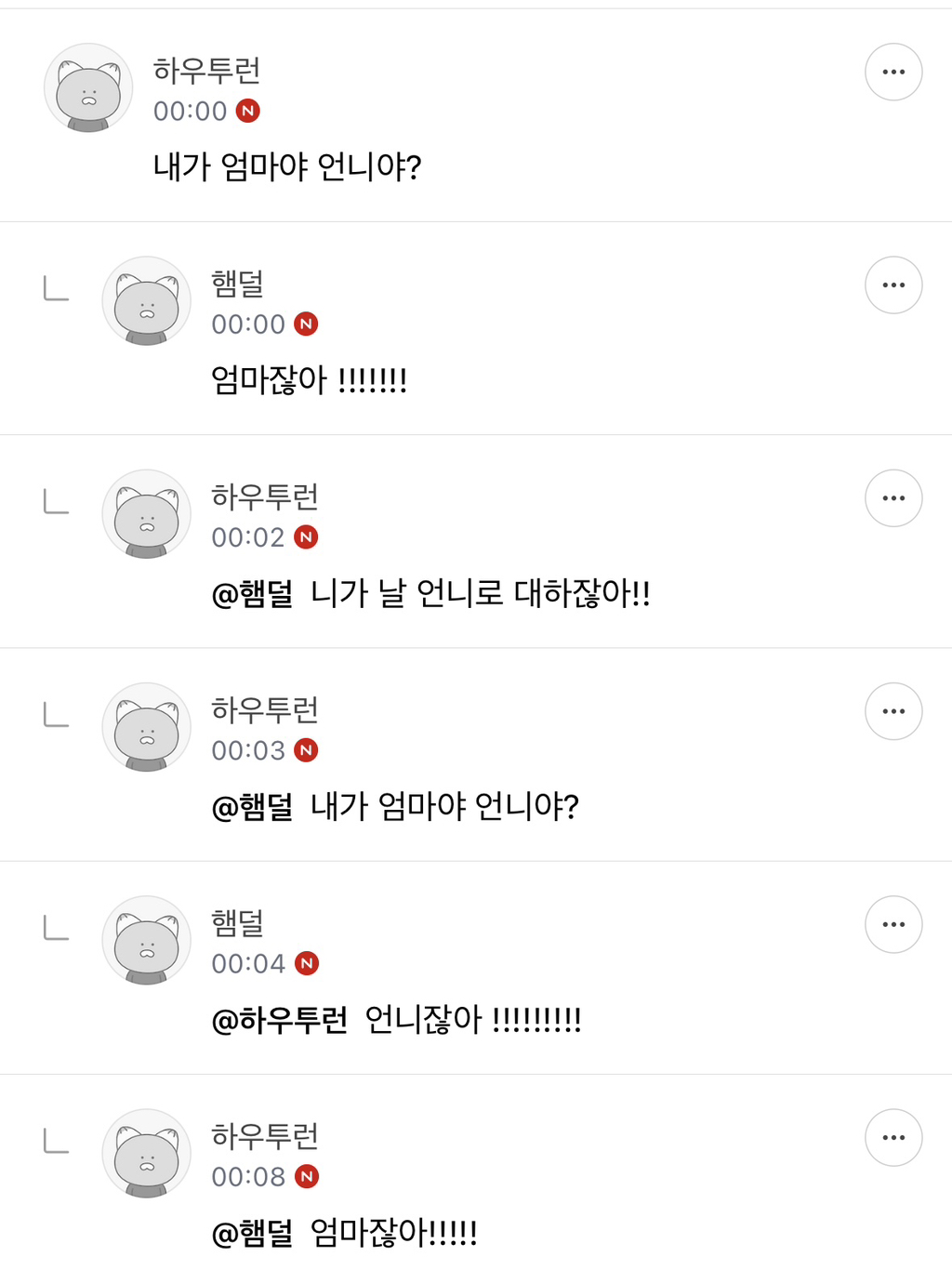Click reply arrow icon beside 00:03 reply
952x1270 pixels.
tap(57, 715)
